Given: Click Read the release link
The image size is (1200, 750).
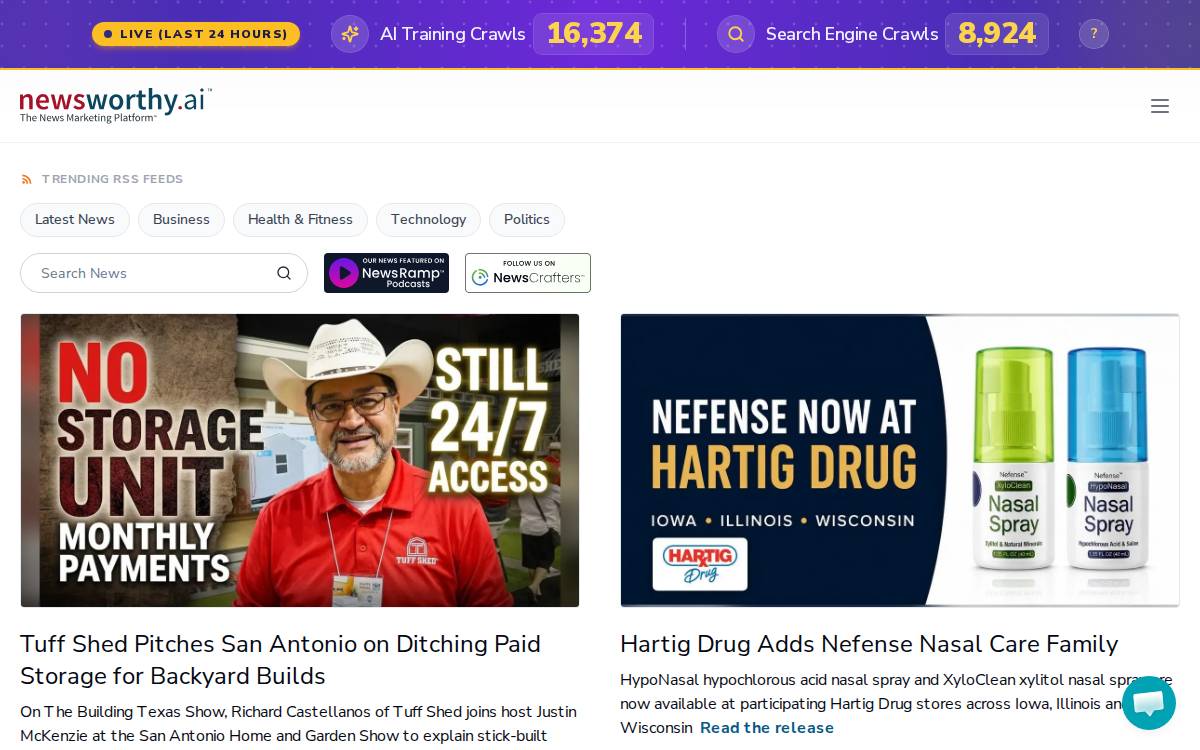Looking at the screenshot, I should click(767, 728).
